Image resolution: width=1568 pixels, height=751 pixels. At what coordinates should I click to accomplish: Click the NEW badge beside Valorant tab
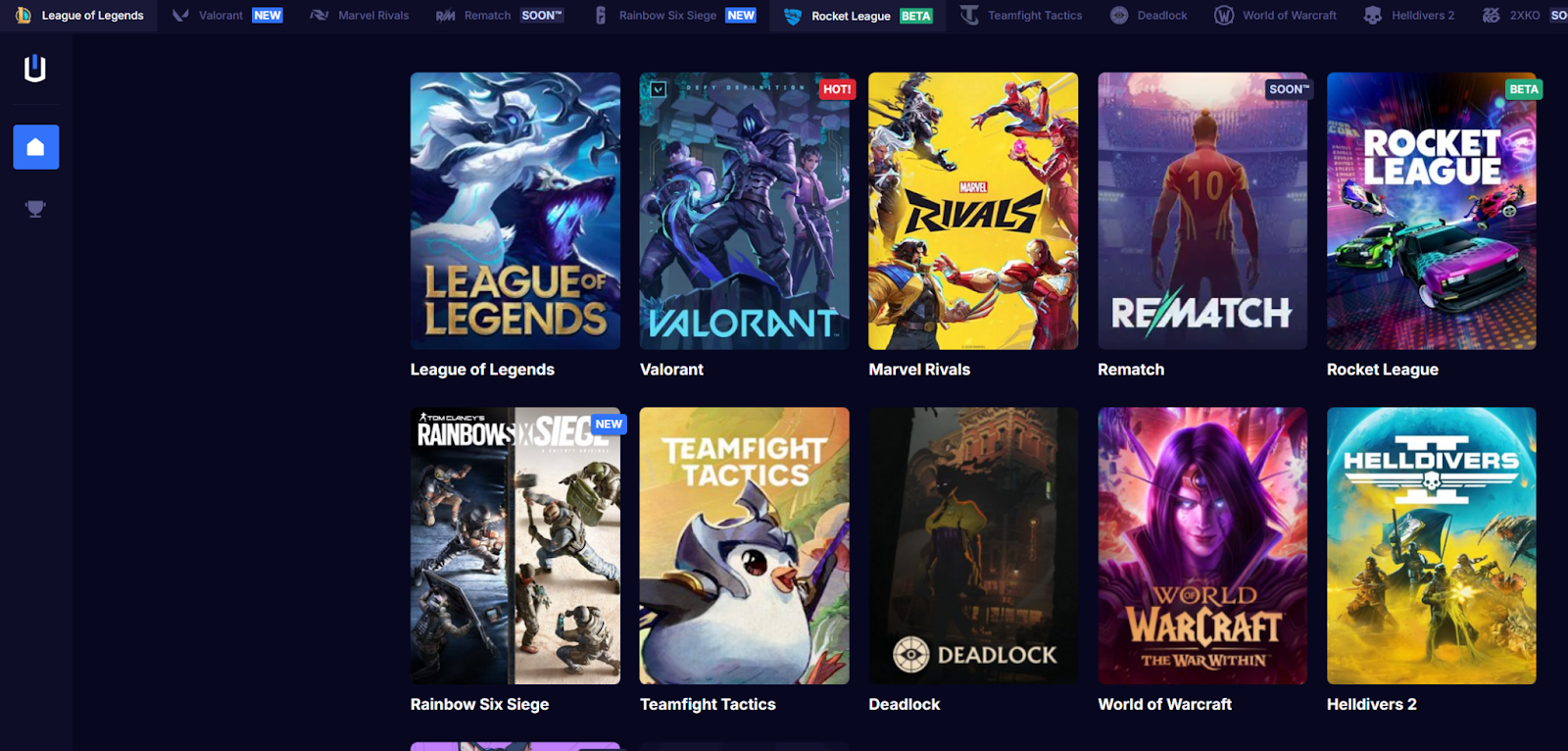[268, 16]
